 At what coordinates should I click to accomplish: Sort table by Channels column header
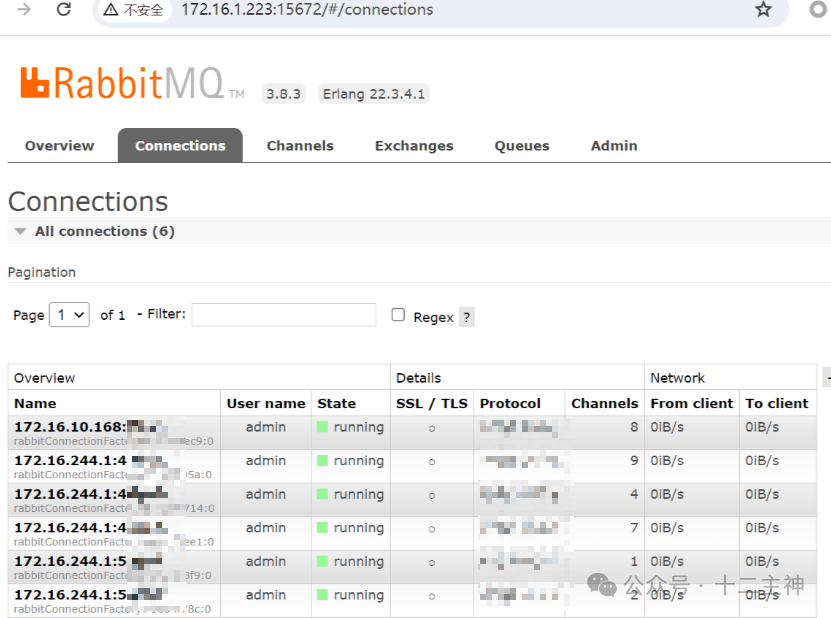(604, 403)
